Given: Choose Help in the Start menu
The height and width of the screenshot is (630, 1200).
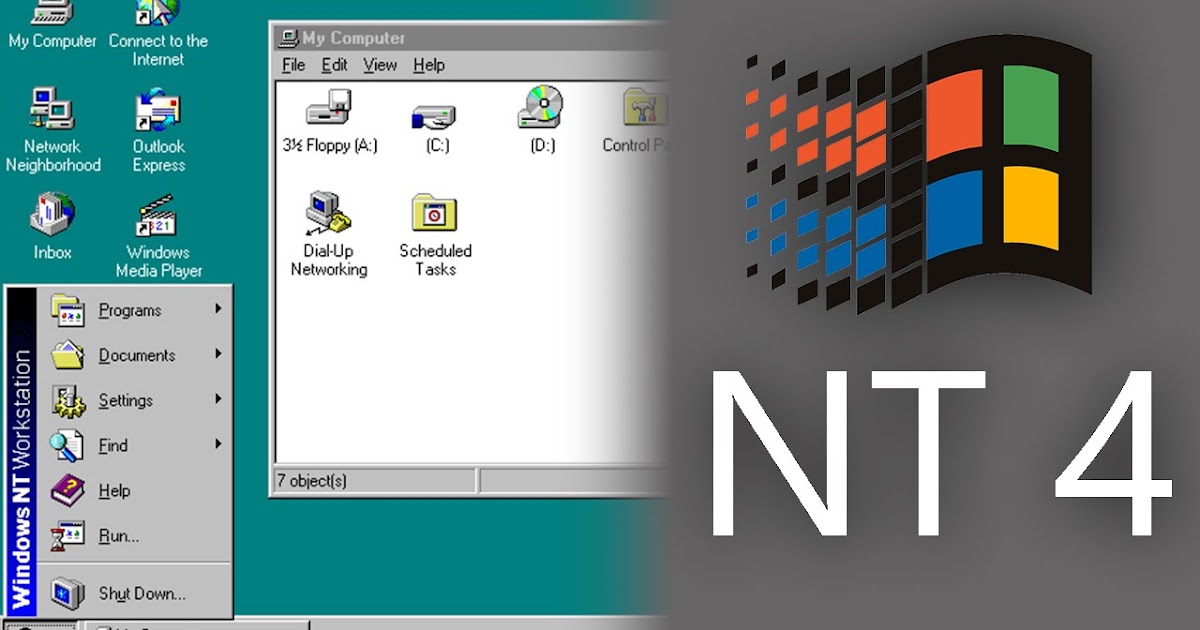Looking at the screenshot, I should [134, 490].
